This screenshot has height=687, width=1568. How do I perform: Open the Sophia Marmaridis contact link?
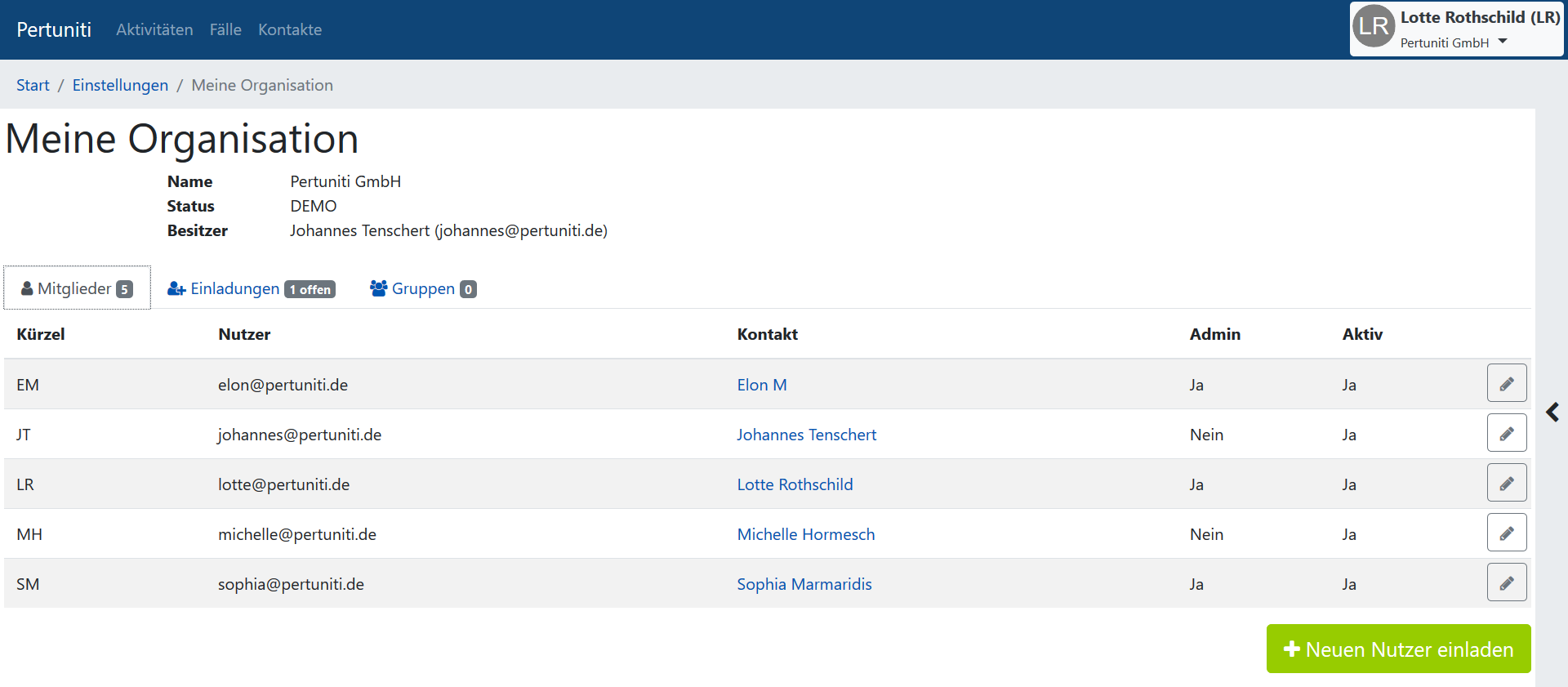[804, 584]
